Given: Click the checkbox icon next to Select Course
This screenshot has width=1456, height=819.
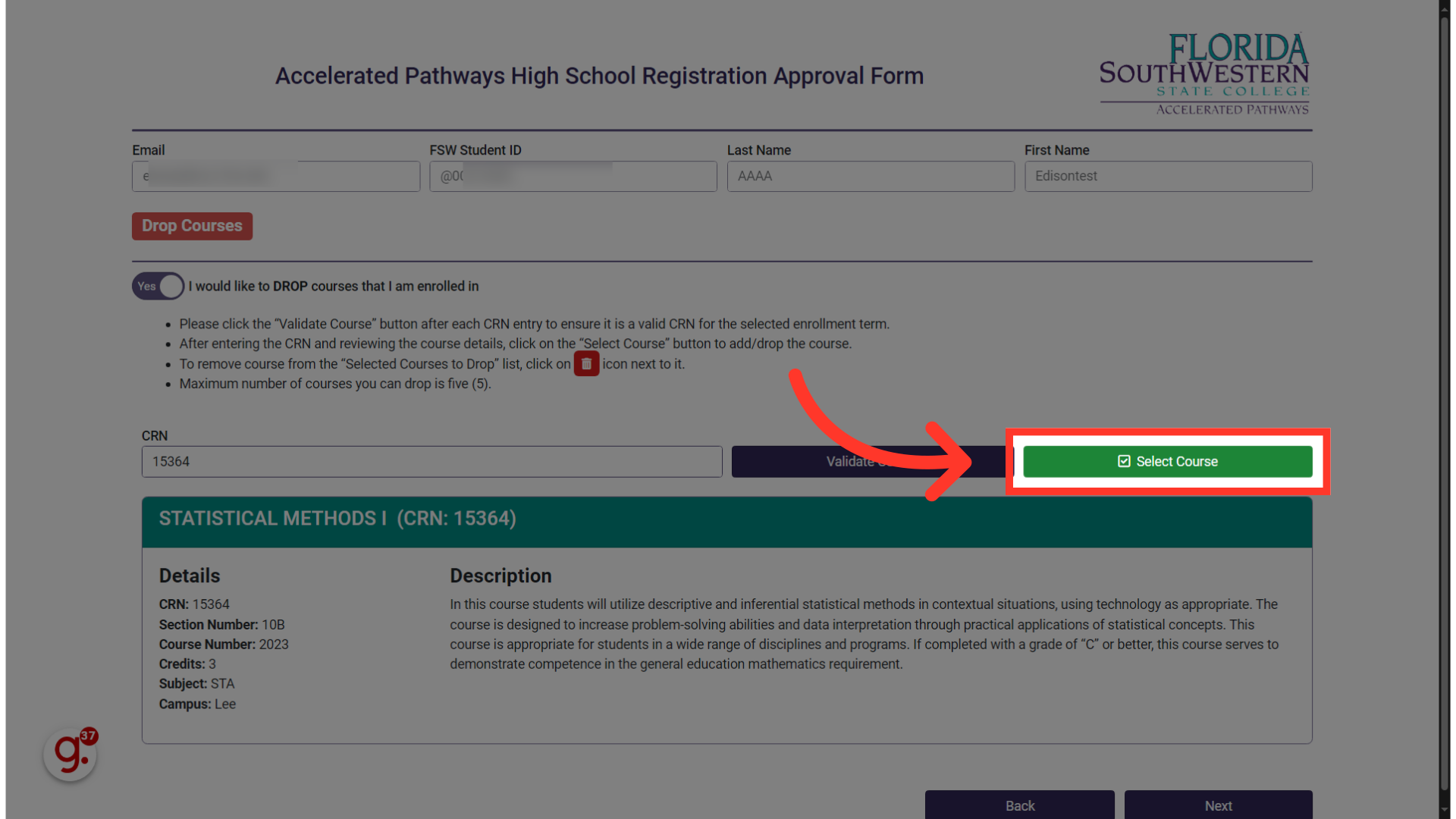Looking at the screenshot, I should pos(1123,461).
